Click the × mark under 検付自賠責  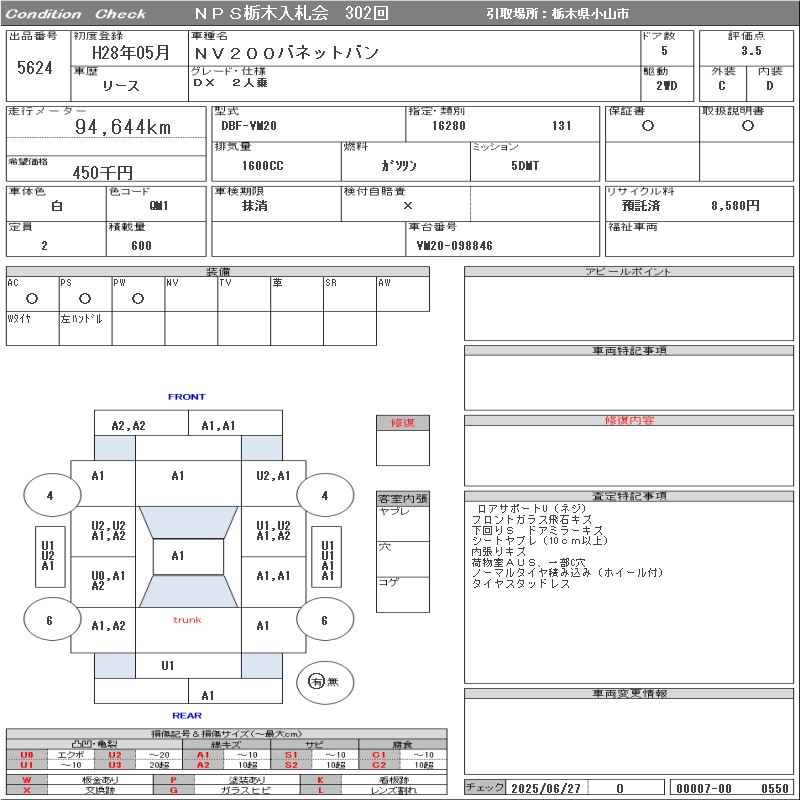pyautogui.click(x=408, y=206)
